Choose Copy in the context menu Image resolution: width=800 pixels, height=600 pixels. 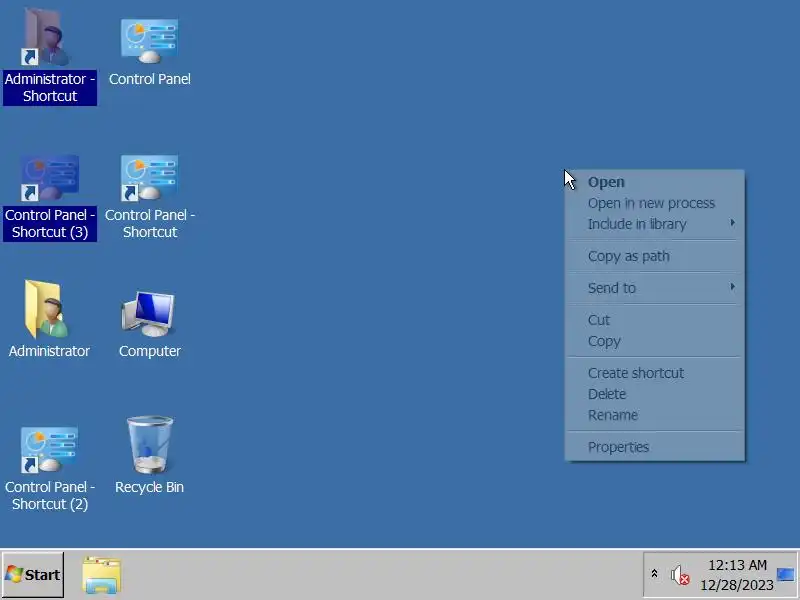(x=655, y=341)
